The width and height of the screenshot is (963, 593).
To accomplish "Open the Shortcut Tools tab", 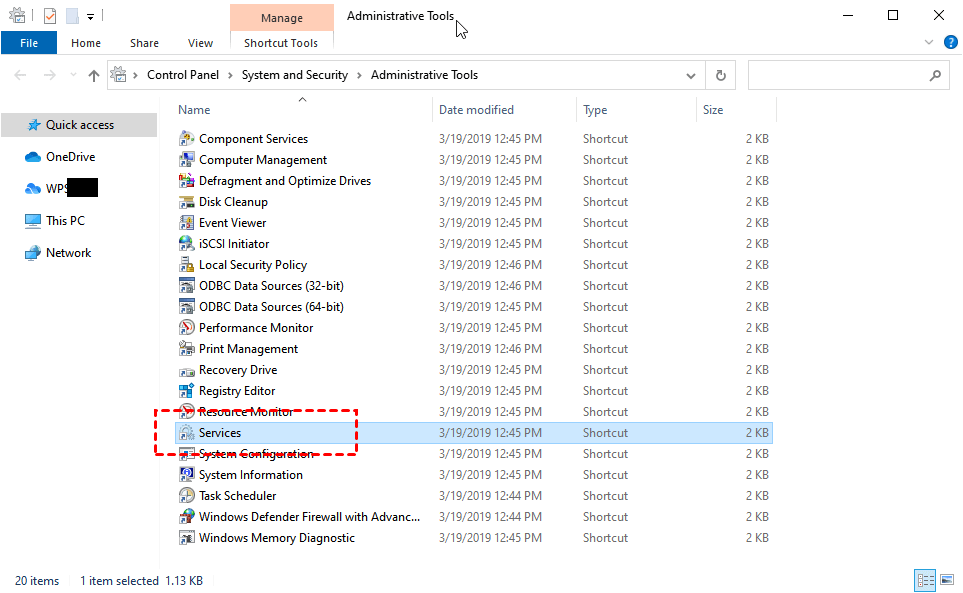I will coord(281,43).
